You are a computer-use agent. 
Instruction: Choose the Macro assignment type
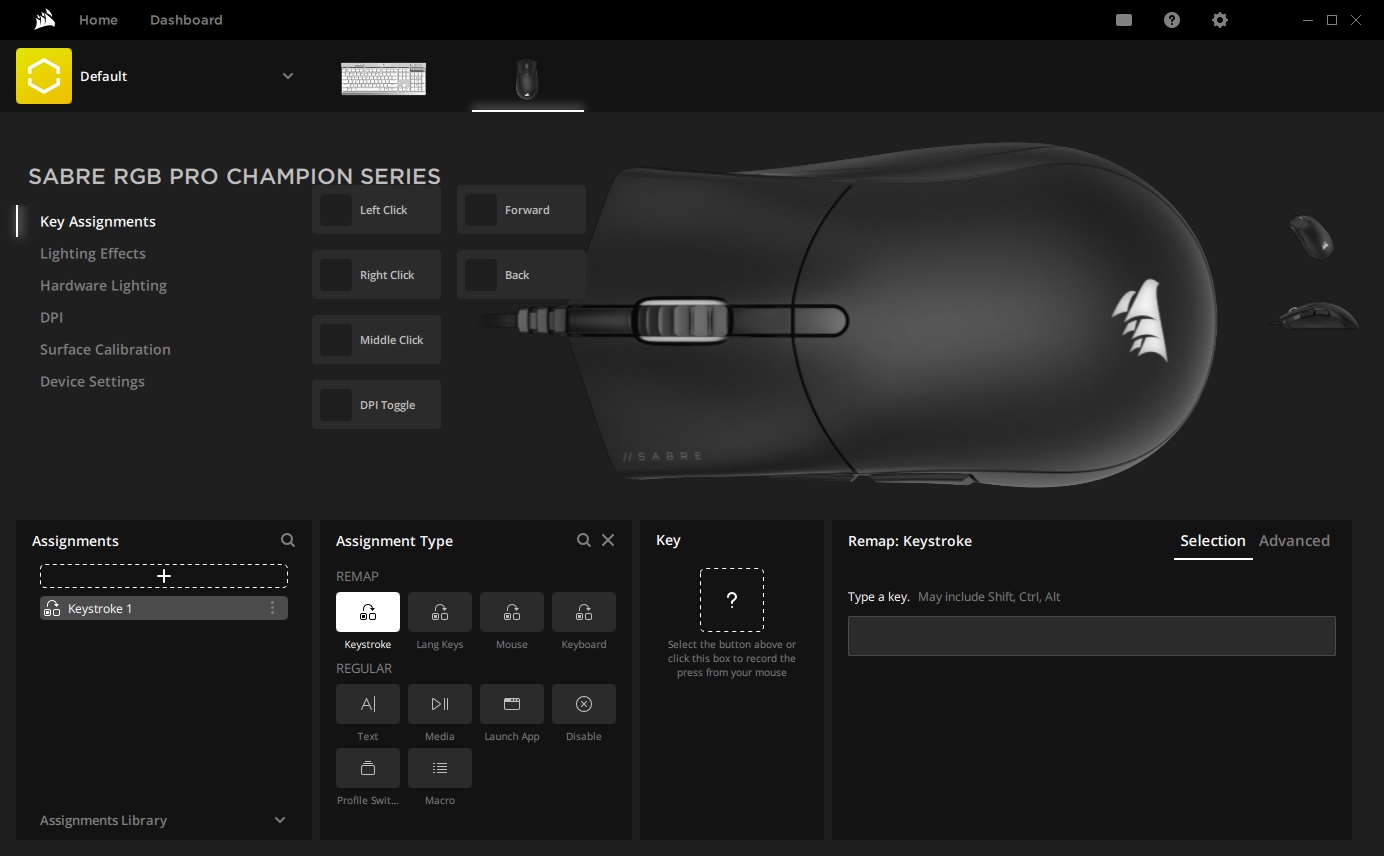[x=440, y=768]
